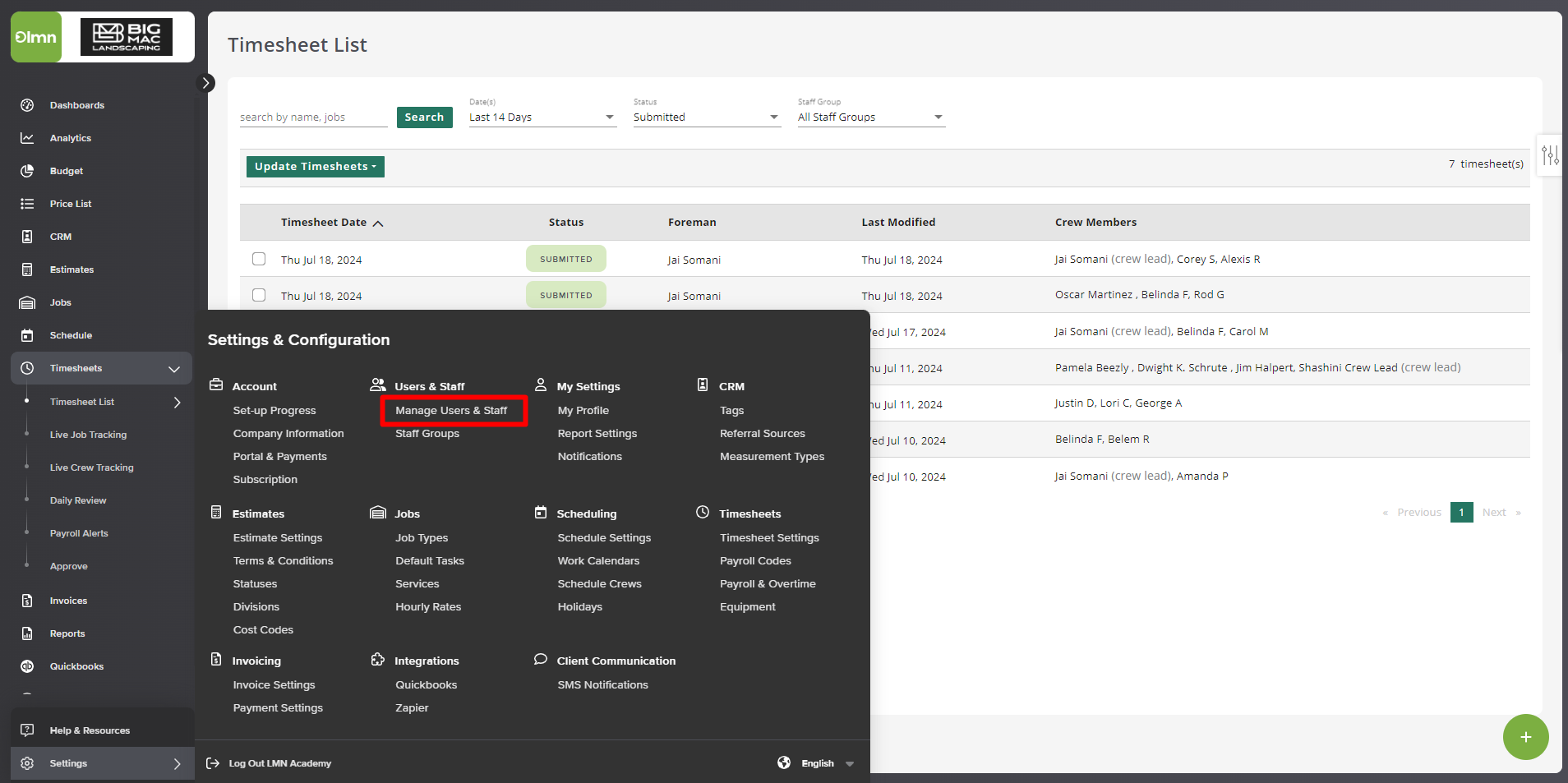Check the Oscar Martinez row timesheet checkbox
This screenshot has height=783, width=1568.
tap(259, 295)
